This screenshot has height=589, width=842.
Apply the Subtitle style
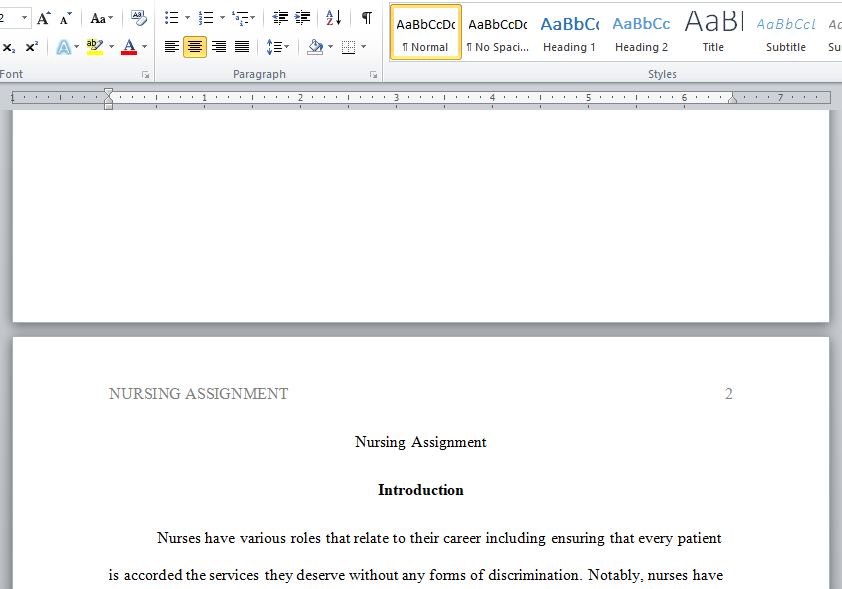[786, 32]
